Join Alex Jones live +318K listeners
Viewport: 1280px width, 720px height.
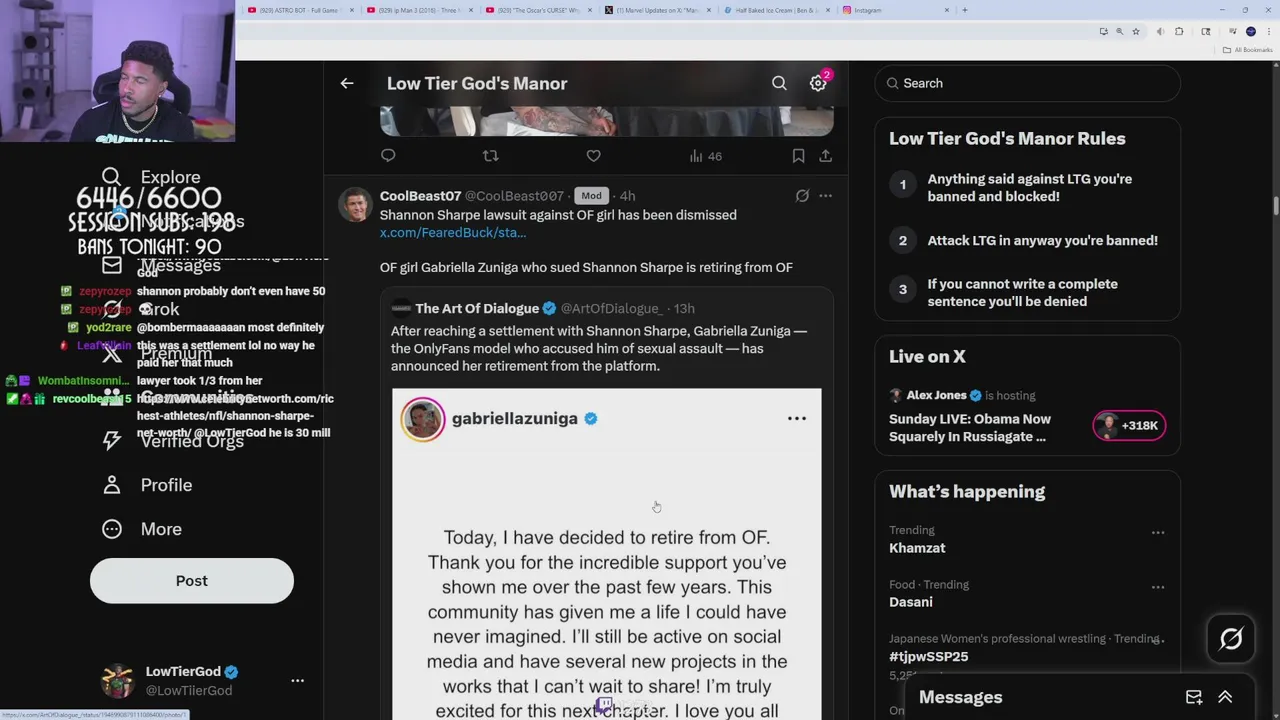coord(1129,426)
